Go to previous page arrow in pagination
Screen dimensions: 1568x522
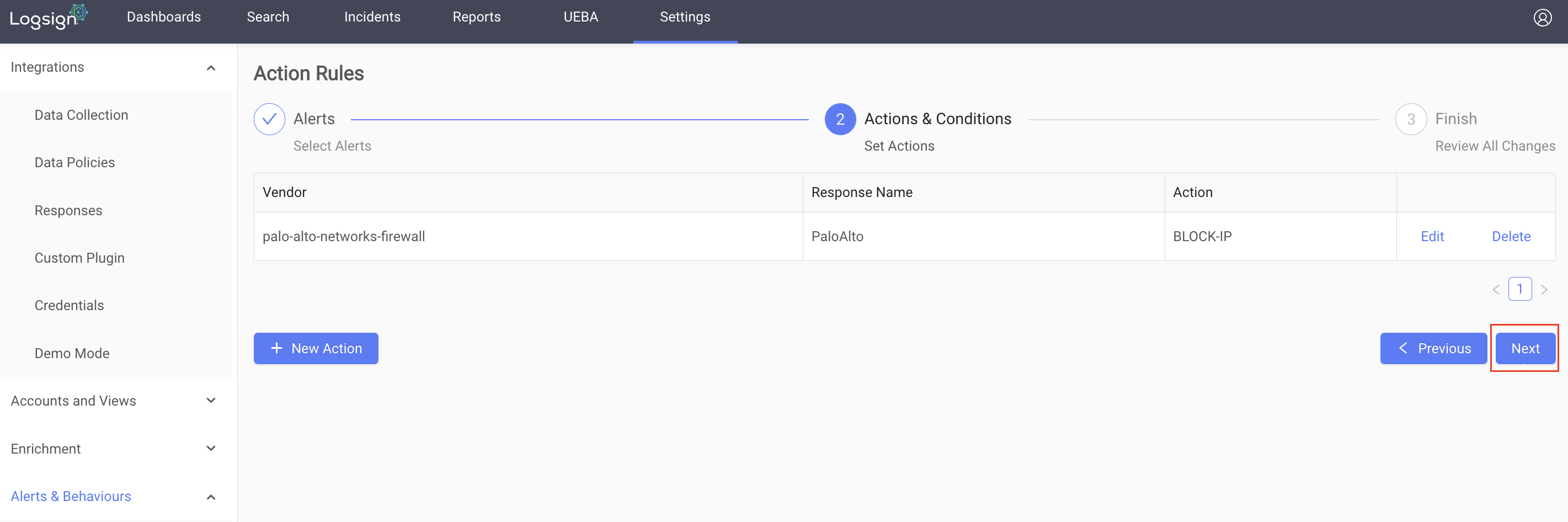(x=1496, y=289)
